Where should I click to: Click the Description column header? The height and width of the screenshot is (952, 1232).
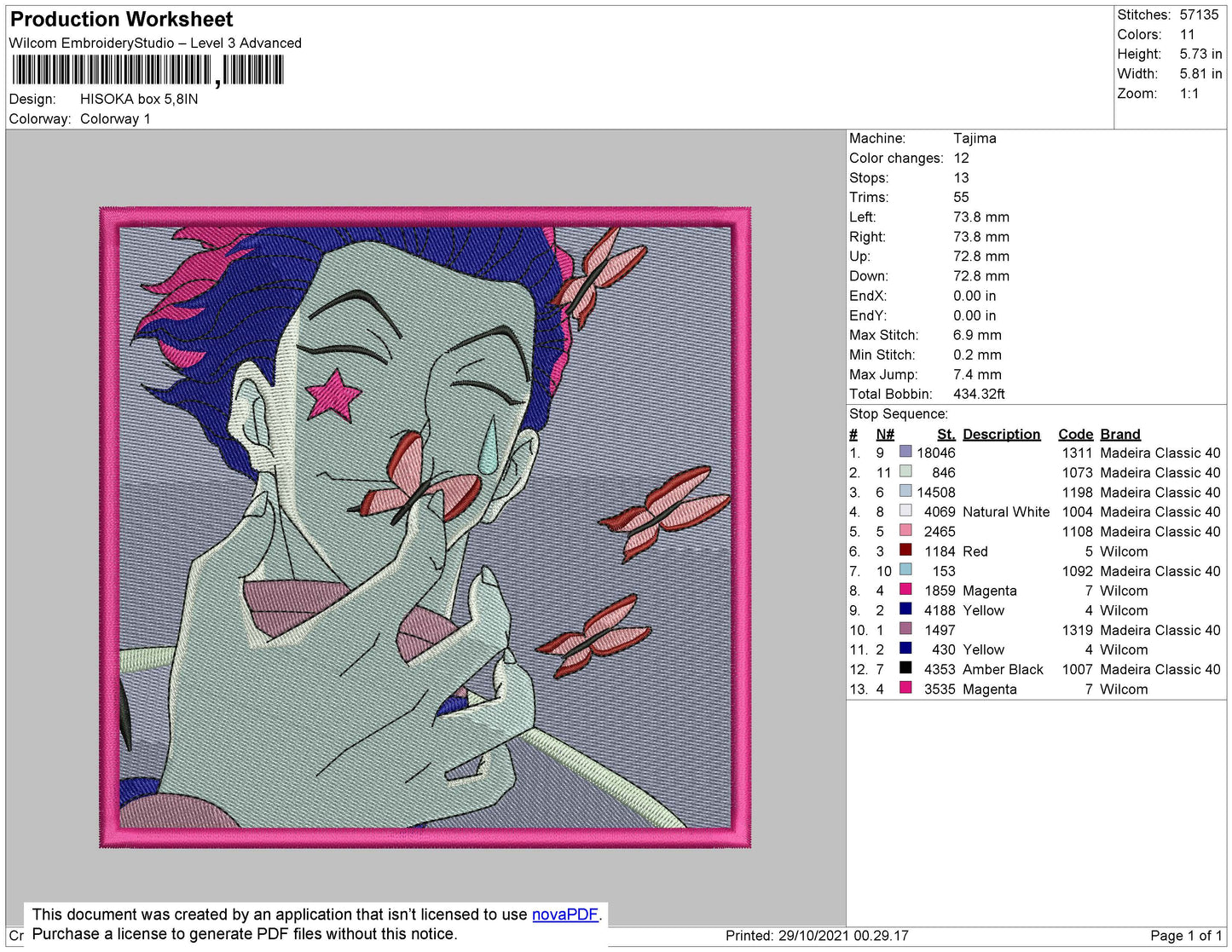(x=1001, y=434)
